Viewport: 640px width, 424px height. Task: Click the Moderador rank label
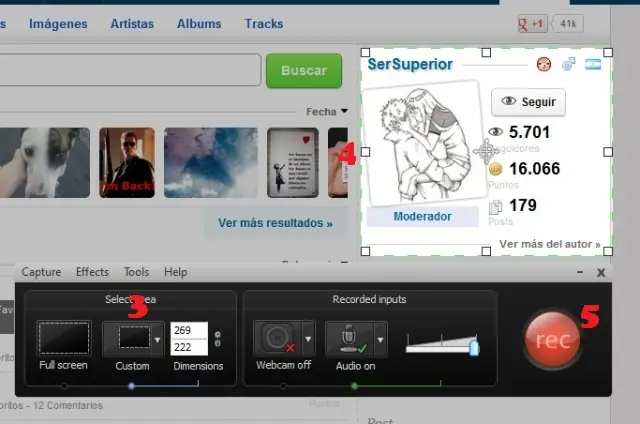[422, 216]
